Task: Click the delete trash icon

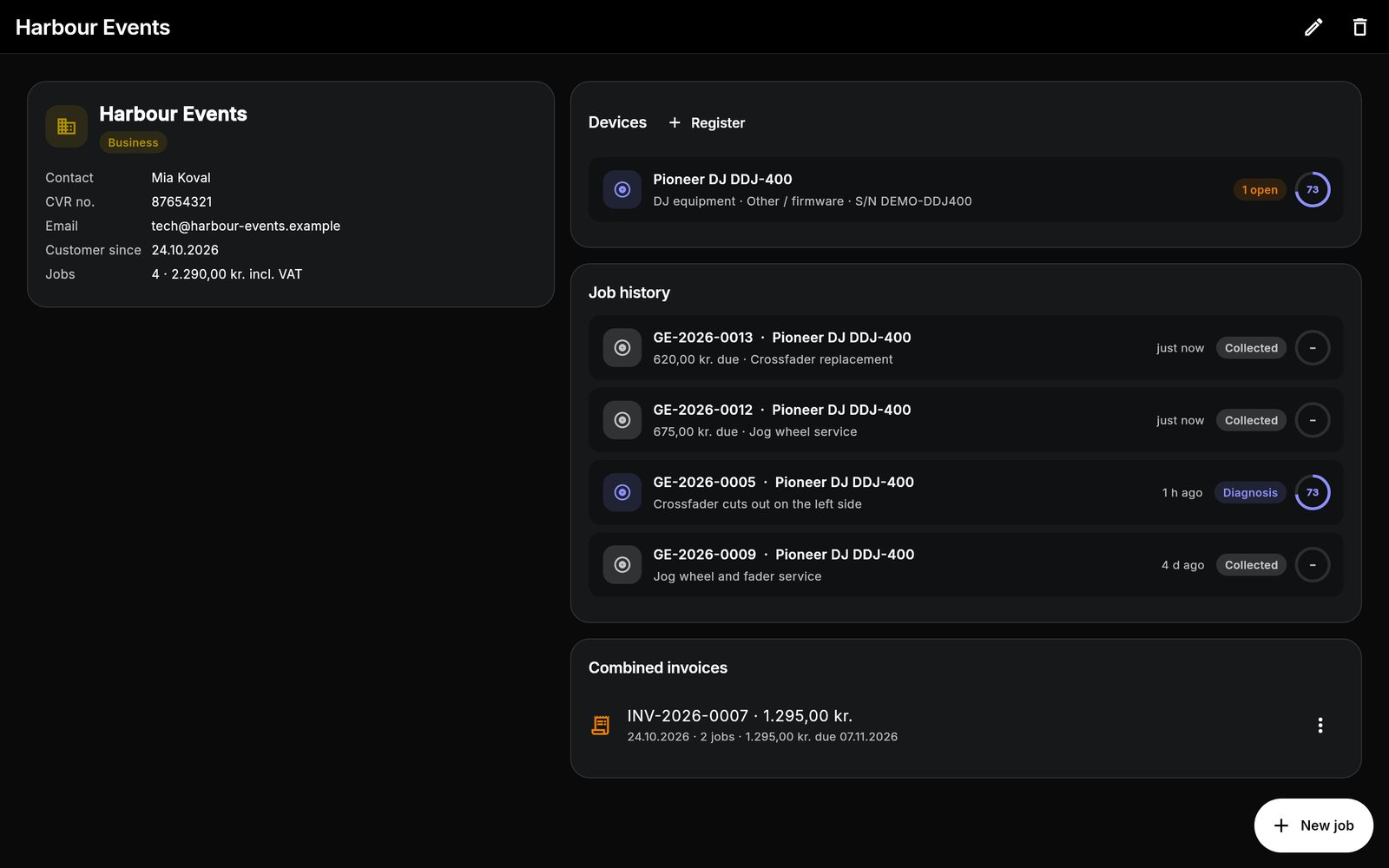Action: (x=1359, y=27)
